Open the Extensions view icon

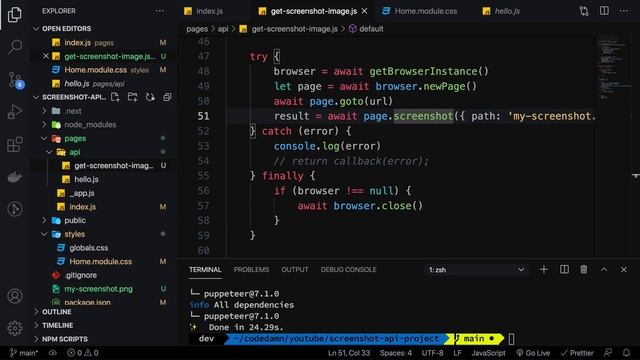point(15,144)
